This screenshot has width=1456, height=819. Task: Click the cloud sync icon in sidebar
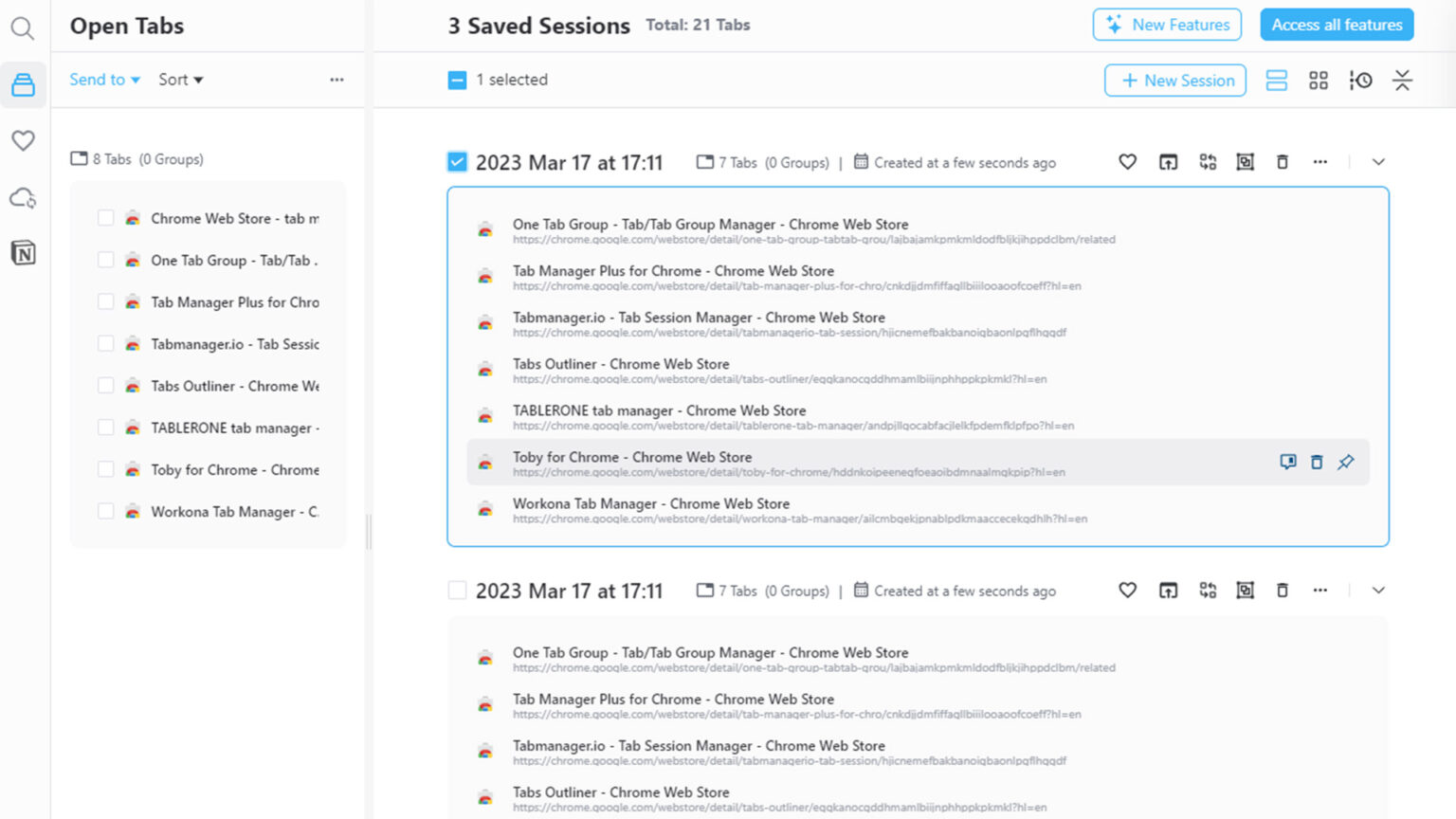(x=23, y=197)
